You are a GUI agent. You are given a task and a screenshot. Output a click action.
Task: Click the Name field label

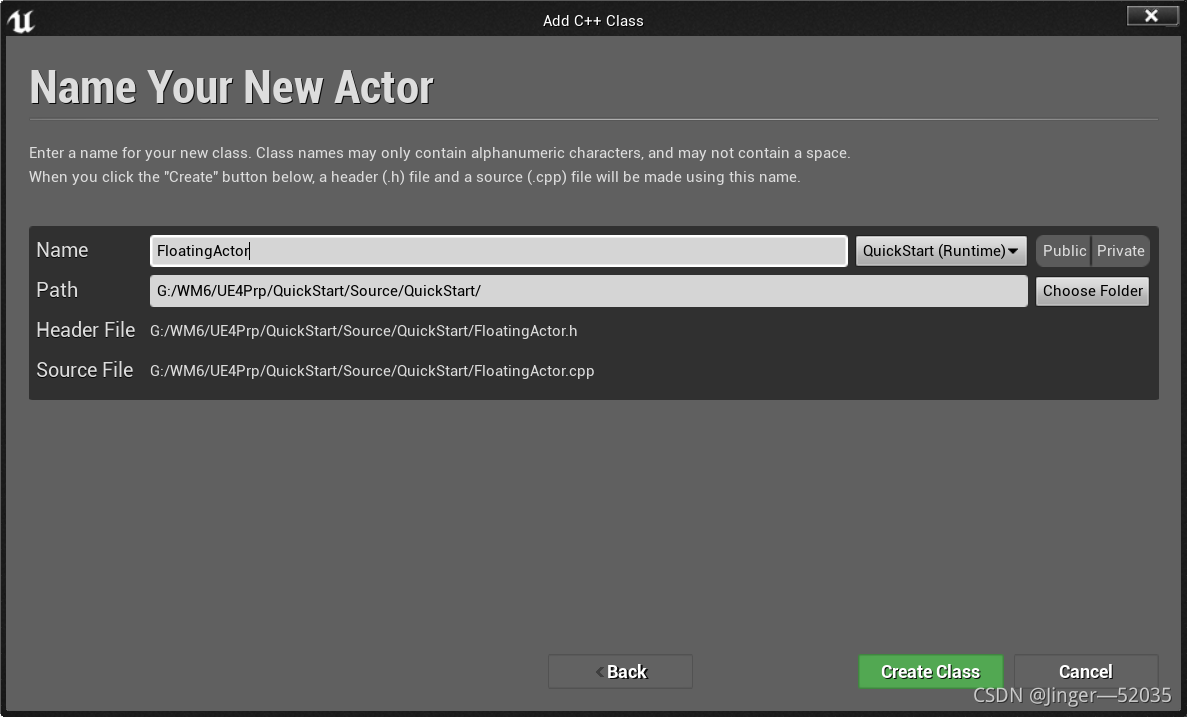pos(62,250)
